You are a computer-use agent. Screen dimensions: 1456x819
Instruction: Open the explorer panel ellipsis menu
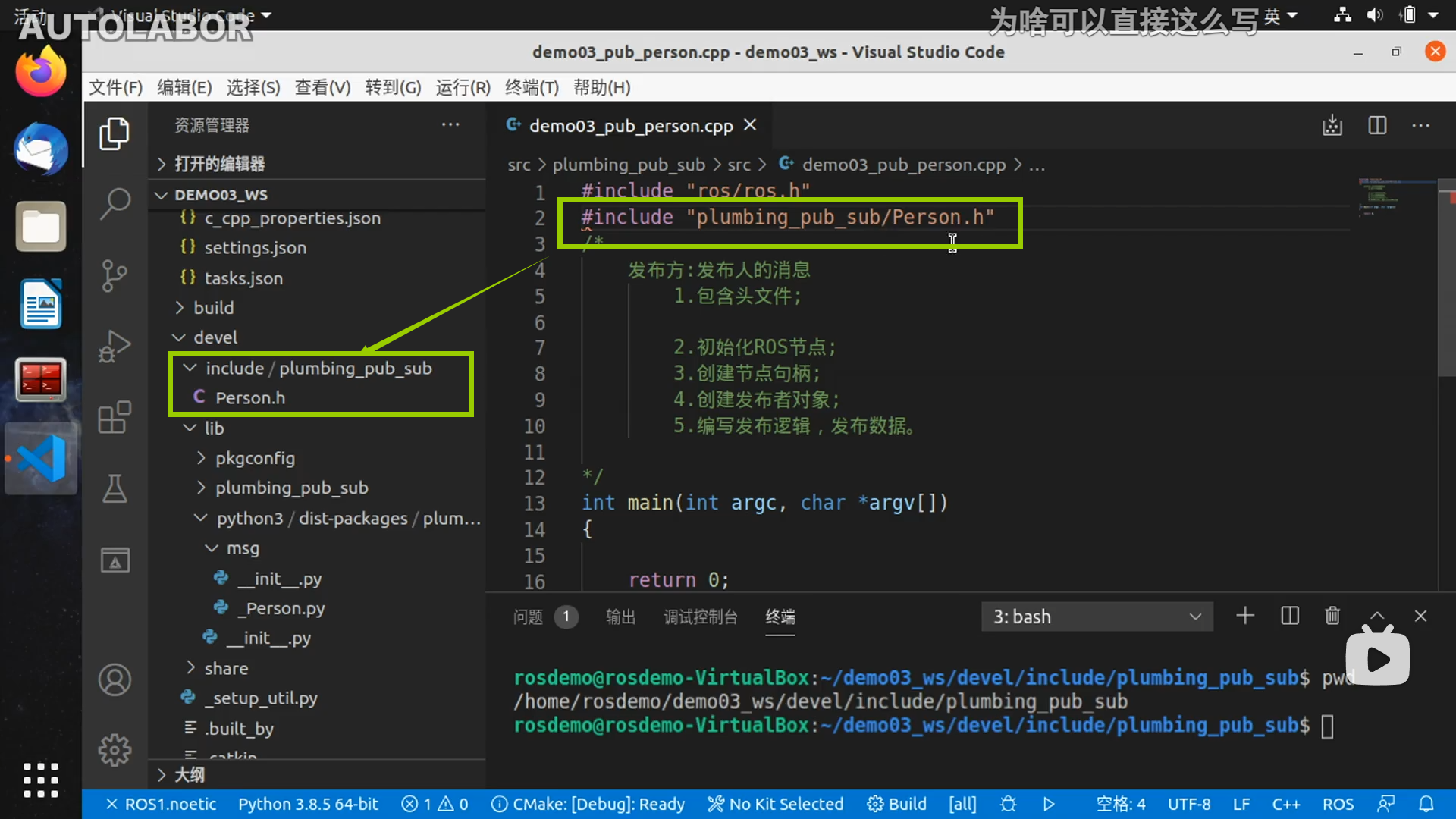pos(450,124)
